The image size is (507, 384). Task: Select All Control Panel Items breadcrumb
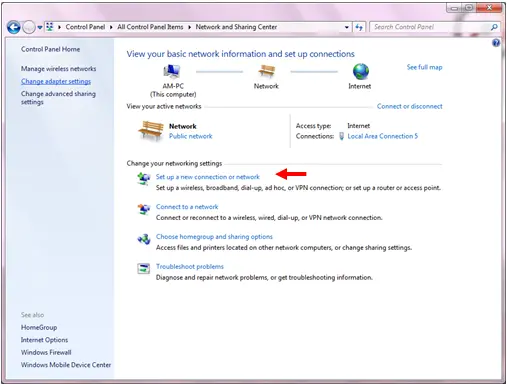pyautogui.click(x=150, y=27)
